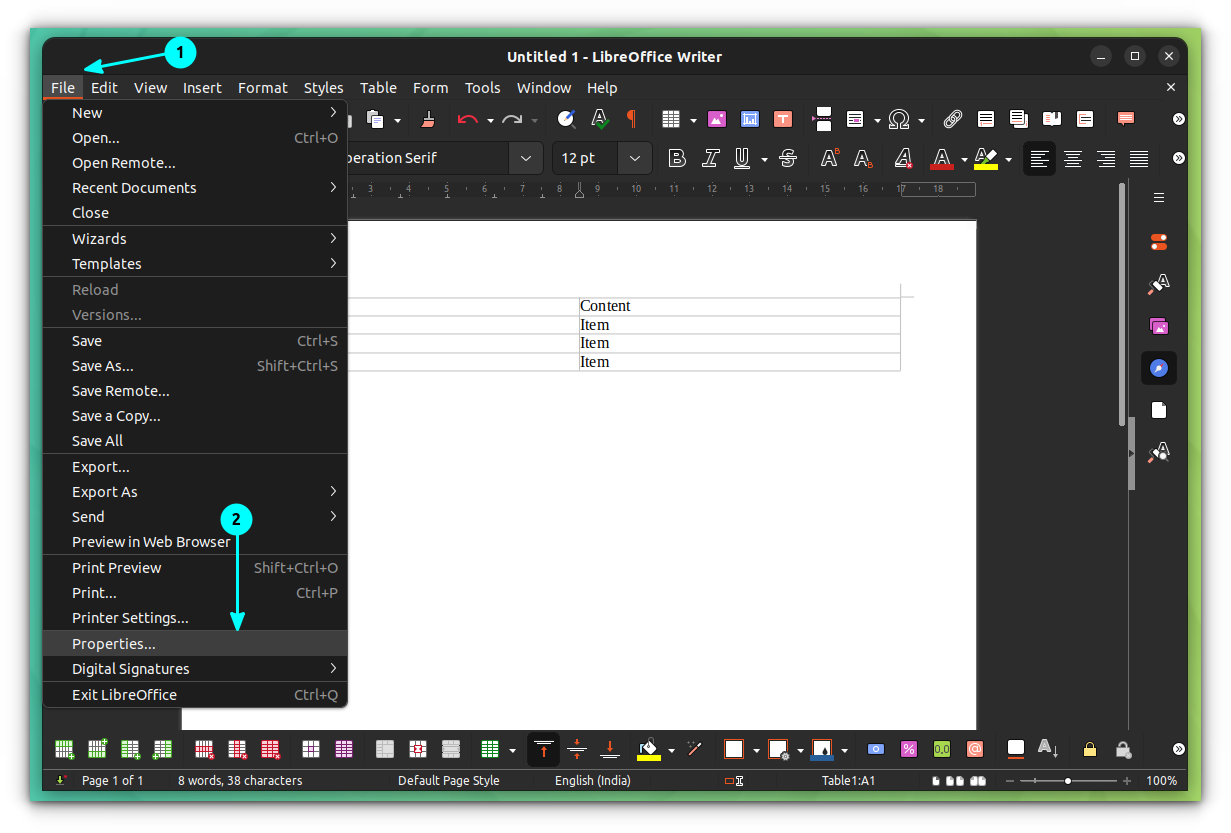Open the font size dropdown
The height and width of the screenshot is (833, 1231).
click(634, 158)
